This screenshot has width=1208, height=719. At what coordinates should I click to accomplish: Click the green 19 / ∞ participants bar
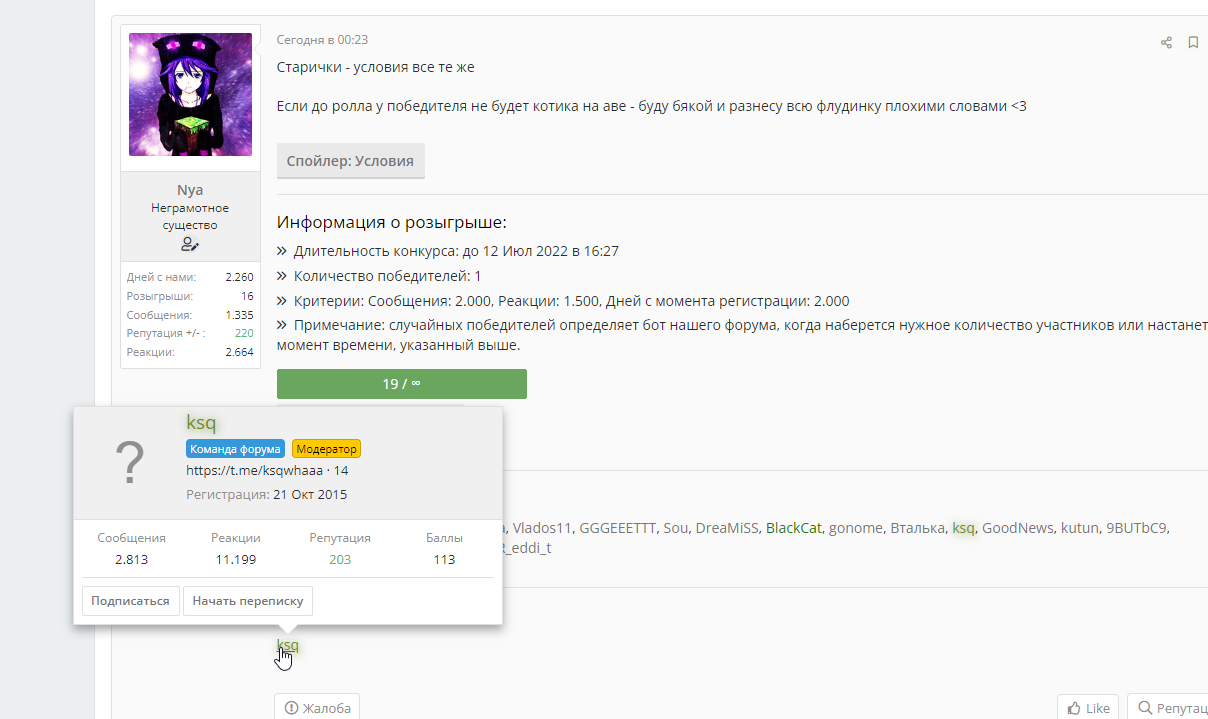point(402,384)
